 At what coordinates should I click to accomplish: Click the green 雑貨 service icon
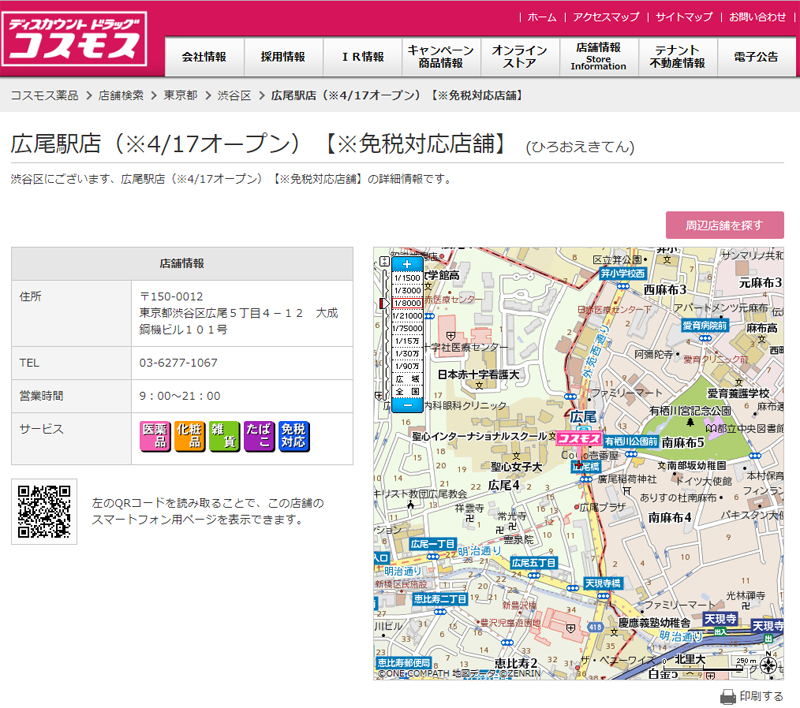pos(224,436)
